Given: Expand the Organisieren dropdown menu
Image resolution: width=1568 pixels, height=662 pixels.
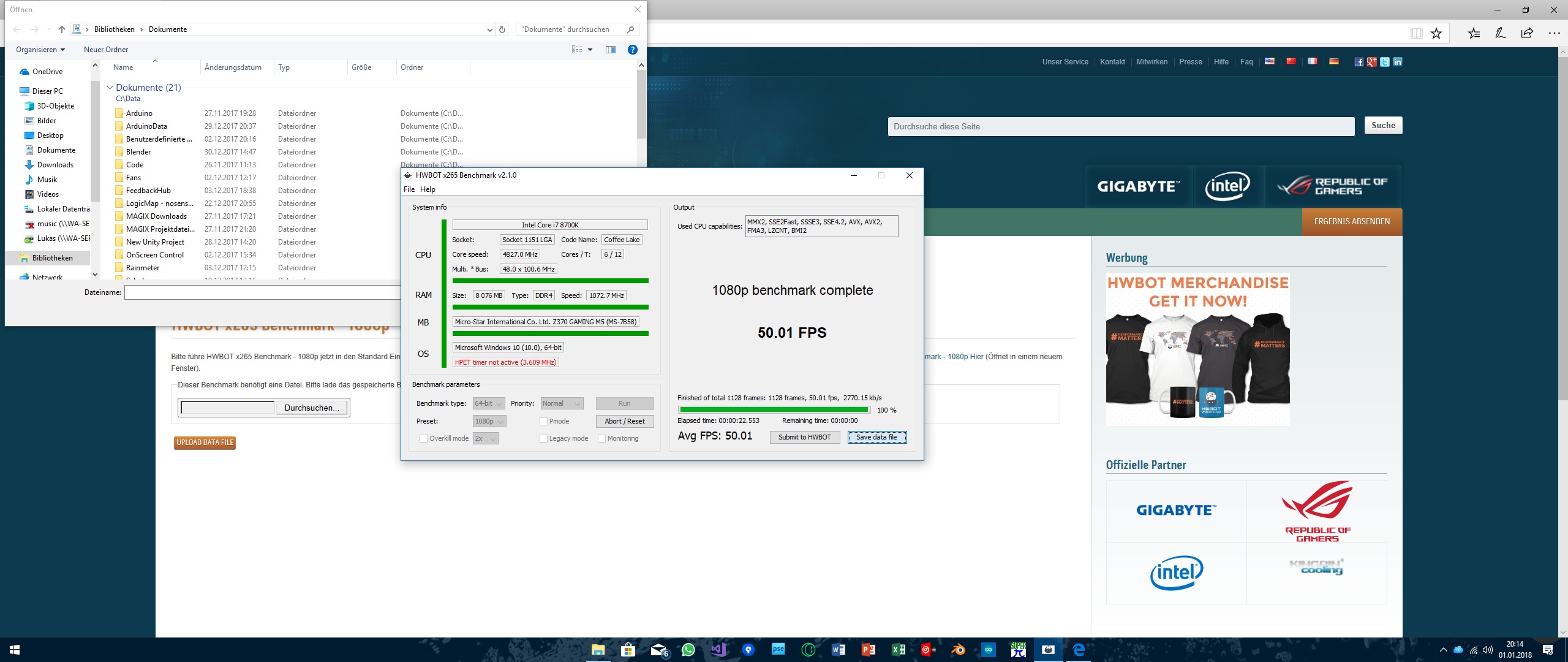Looking at the screenshot, I should (40, 50).
